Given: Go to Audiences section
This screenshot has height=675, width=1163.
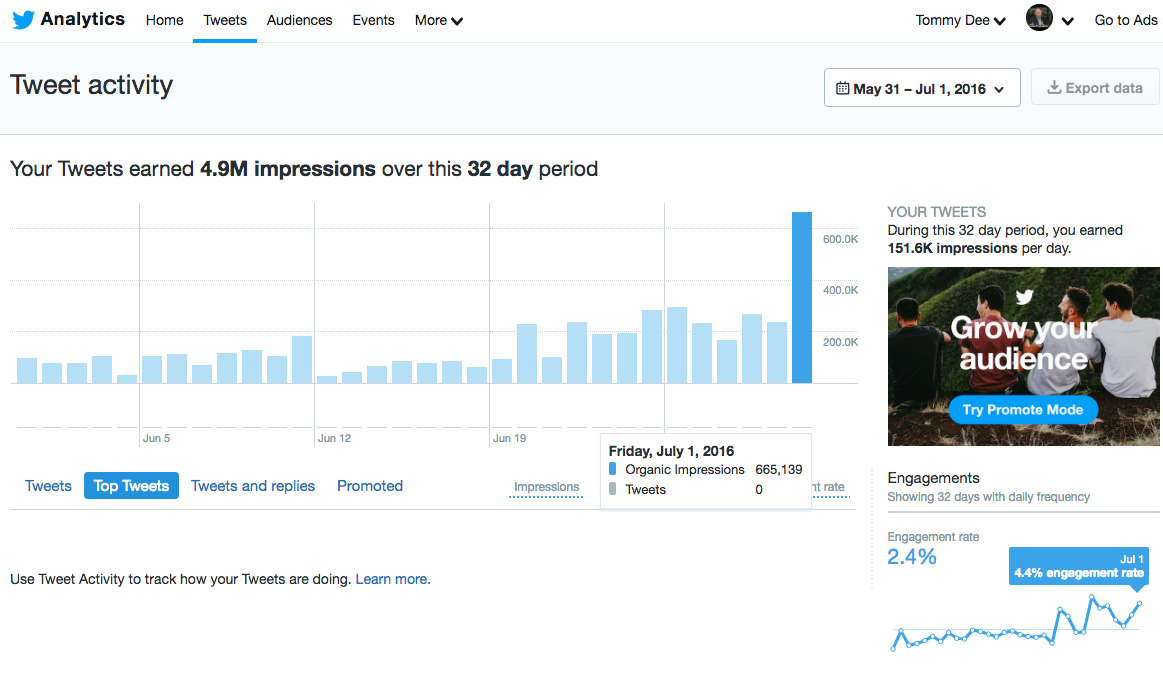Looking at the screenshot, I should coord(300,20).
